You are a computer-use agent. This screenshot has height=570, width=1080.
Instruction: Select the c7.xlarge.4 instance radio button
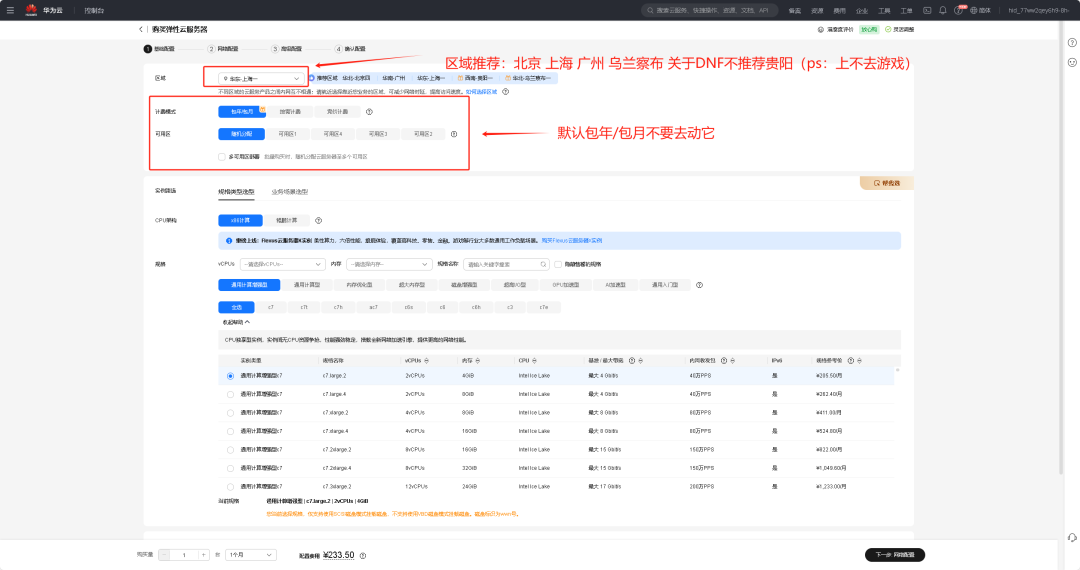(x=230, y=432)
